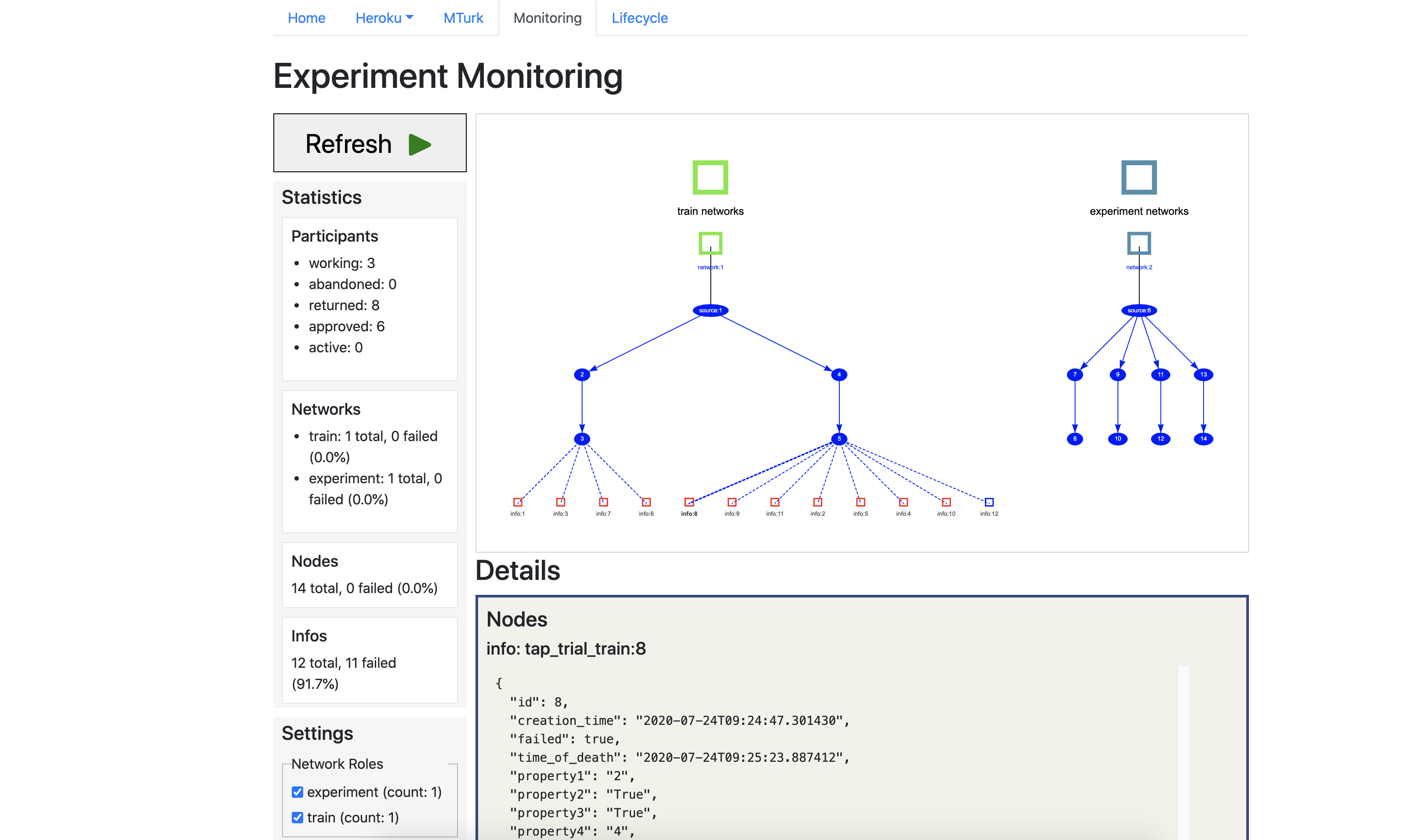Image resolution: width=1408 pixels, height=840 pixels.
Task: Click node 13 in the experiment network
Action: (x=1203, y=374)
